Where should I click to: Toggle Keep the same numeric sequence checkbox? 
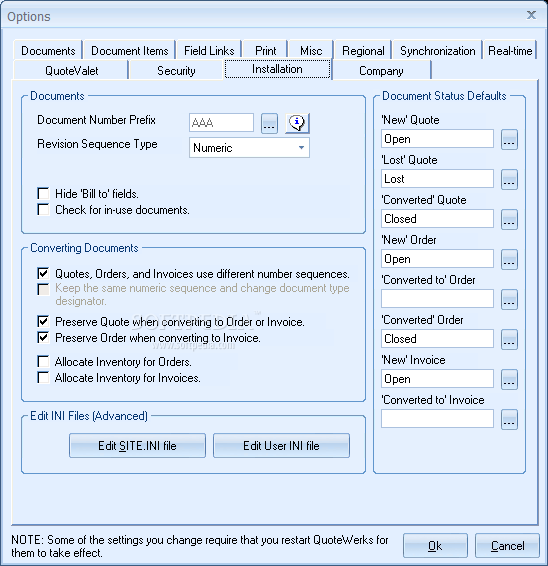[x=43, y=289]
